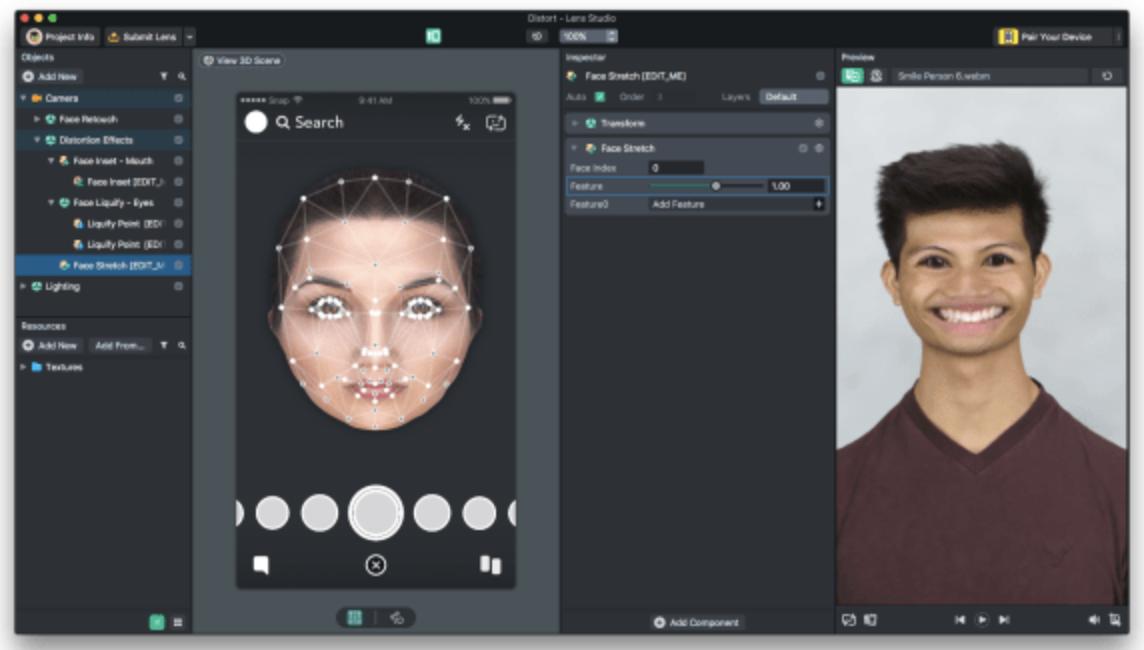The width and height of the screenshot is (1144, 650).
Task: Click Pair Your Device
Action: click(x=1047, y=36)
